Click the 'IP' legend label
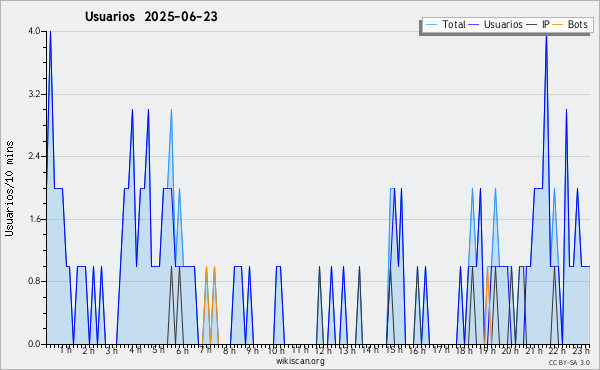600x370 pixels. click(546, 24)
